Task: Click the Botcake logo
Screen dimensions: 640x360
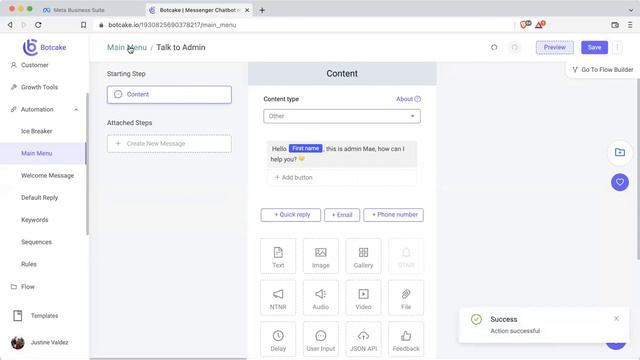Action: click(x=44, y=47)
